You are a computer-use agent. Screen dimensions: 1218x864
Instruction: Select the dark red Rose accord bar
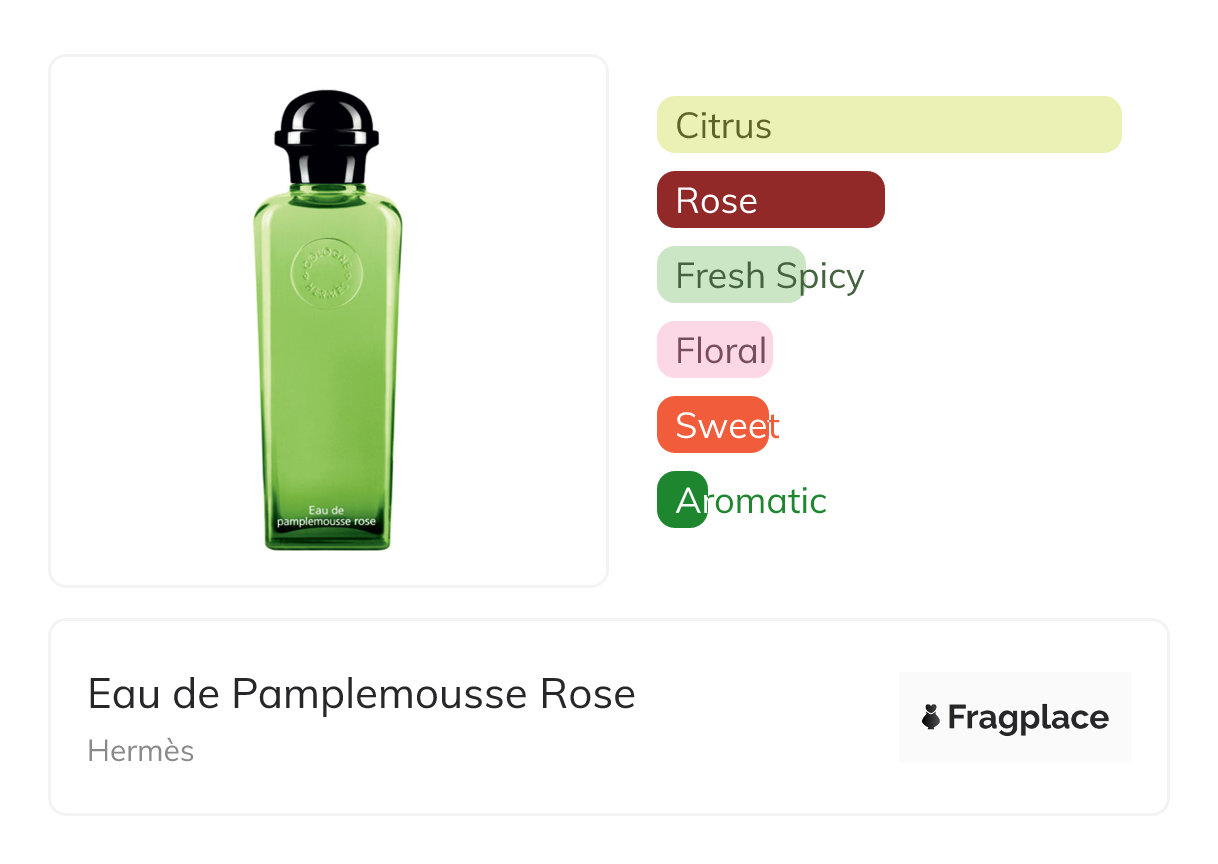tap(770, 200)
